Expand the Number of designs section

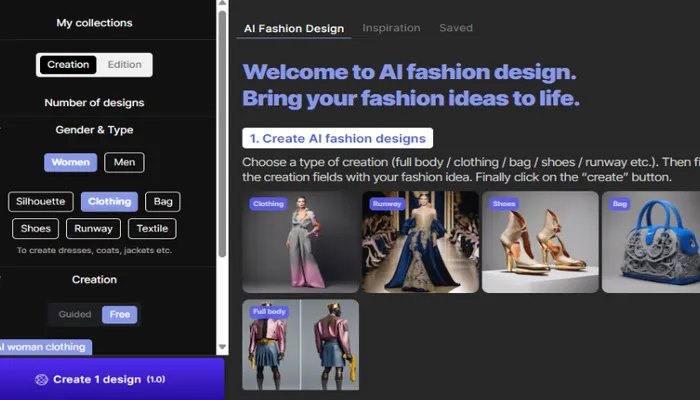[94, 102]
